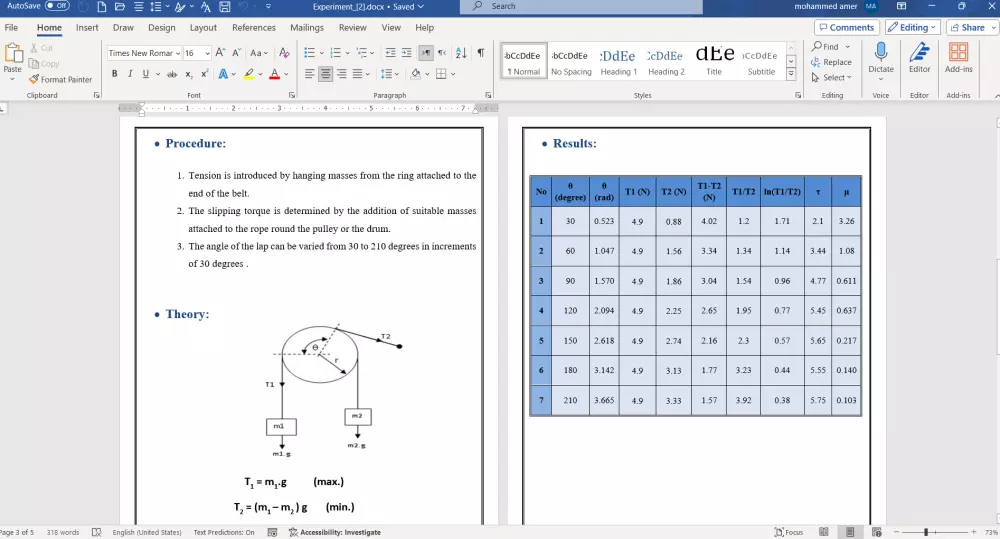Activate the Format Painter
Viewport: 1000px width, 539px height.
pos(61,79)
